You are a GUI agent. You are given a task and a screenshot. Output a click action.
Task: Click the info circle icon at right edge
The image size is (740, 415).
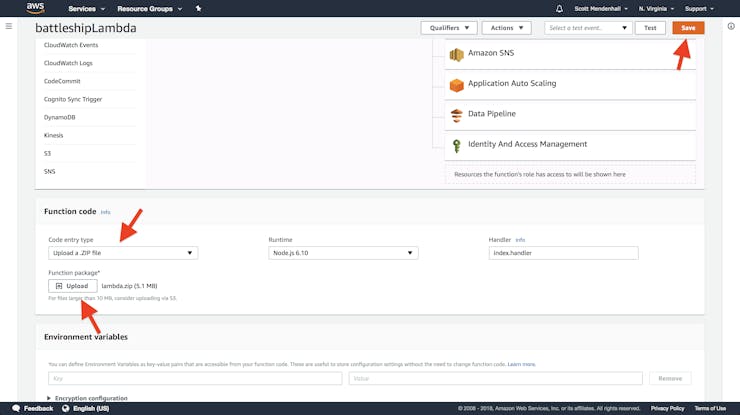(x=731, y=26)
